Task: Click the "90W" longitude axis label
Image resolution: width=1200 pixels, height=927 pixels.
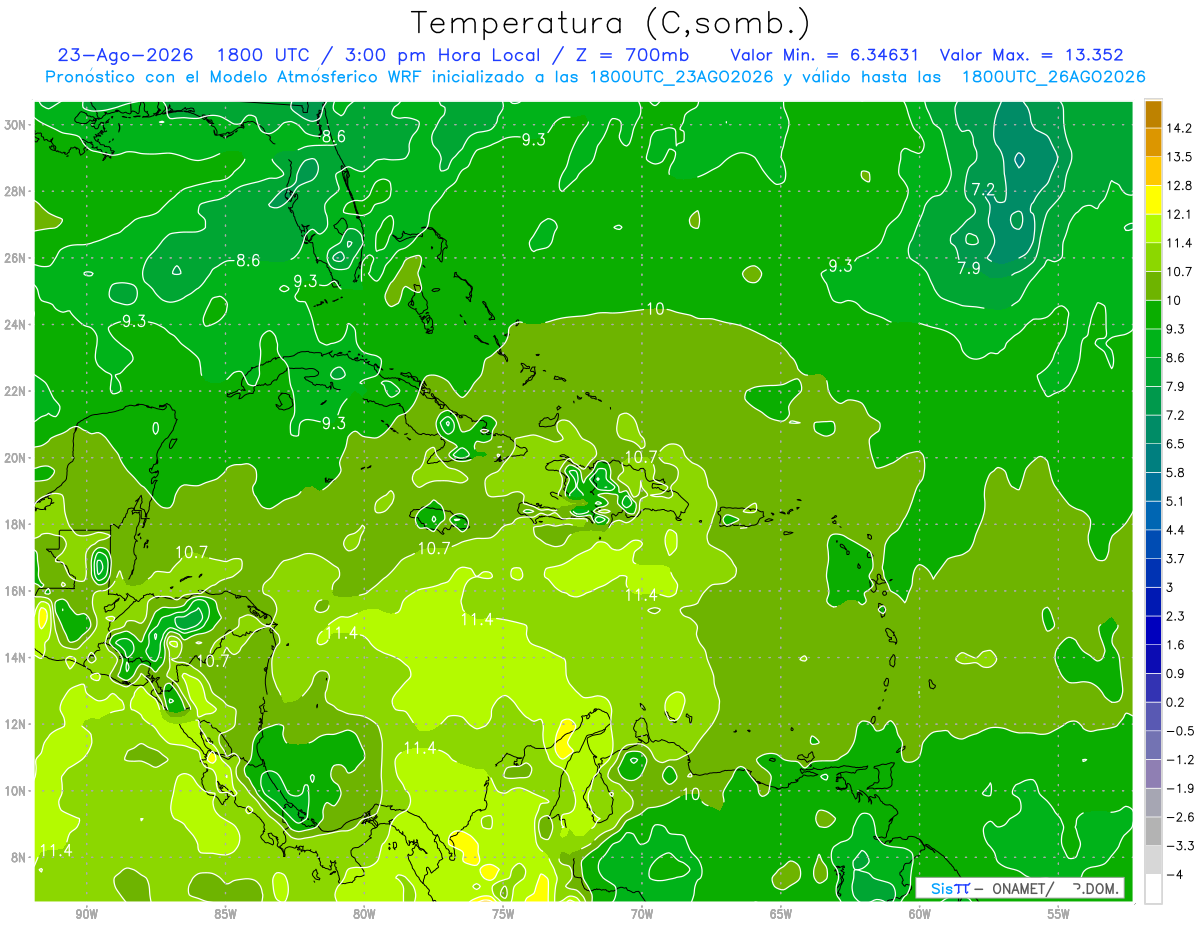Action: (x=86, y=914)
